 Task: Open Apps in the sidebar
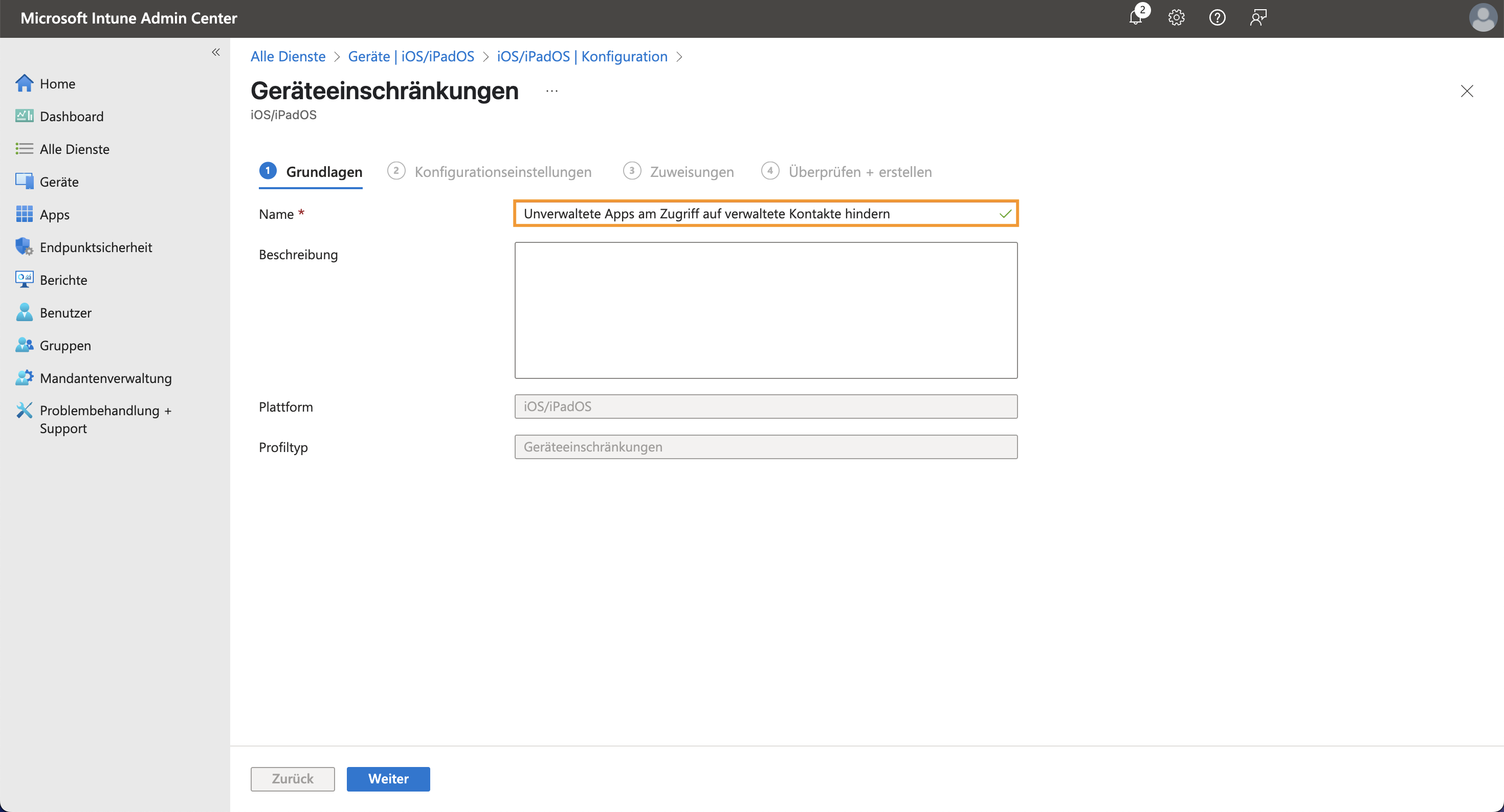[55, 214]
